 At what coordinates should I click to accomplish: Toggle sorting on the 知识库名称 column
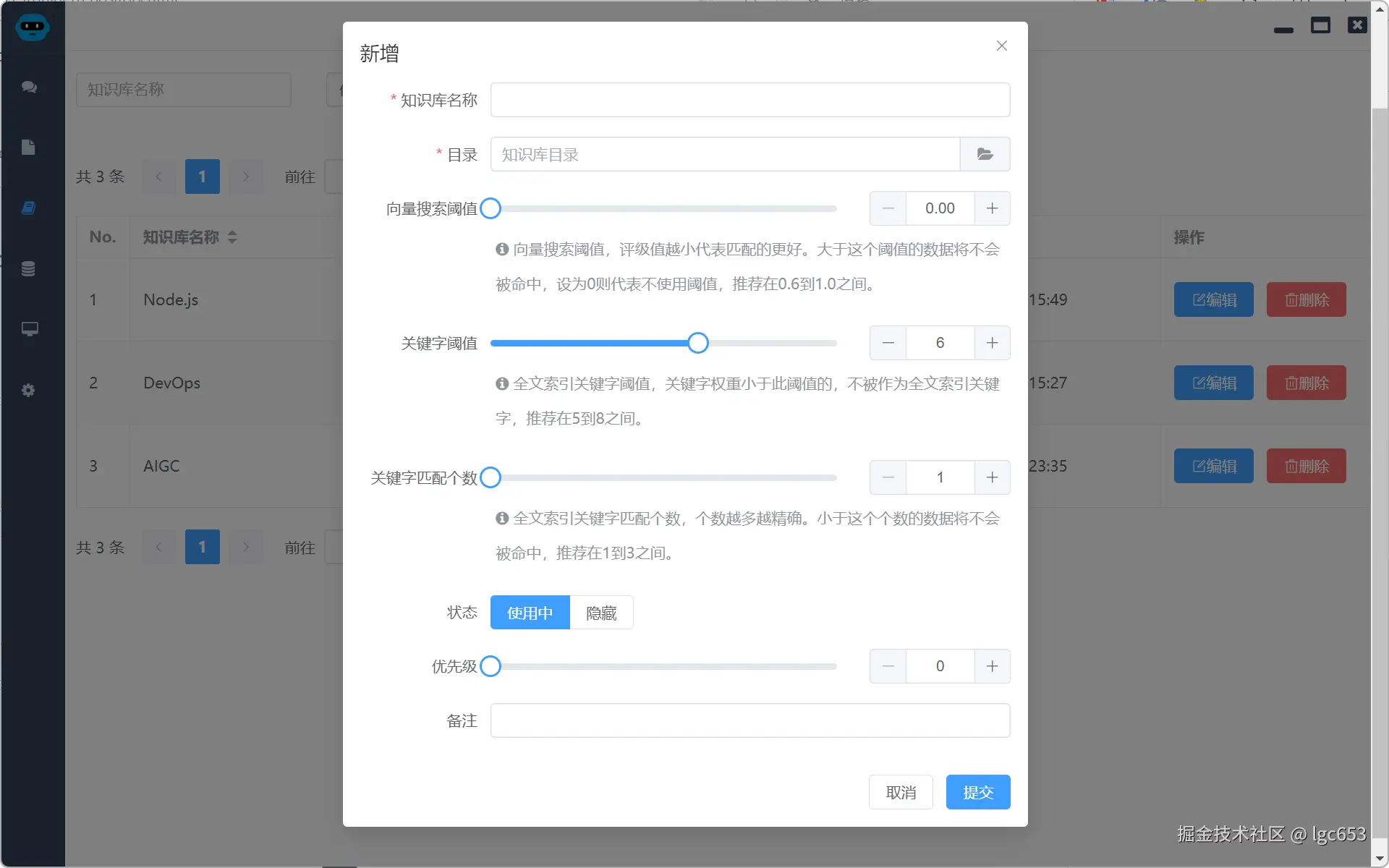point(233,237)
